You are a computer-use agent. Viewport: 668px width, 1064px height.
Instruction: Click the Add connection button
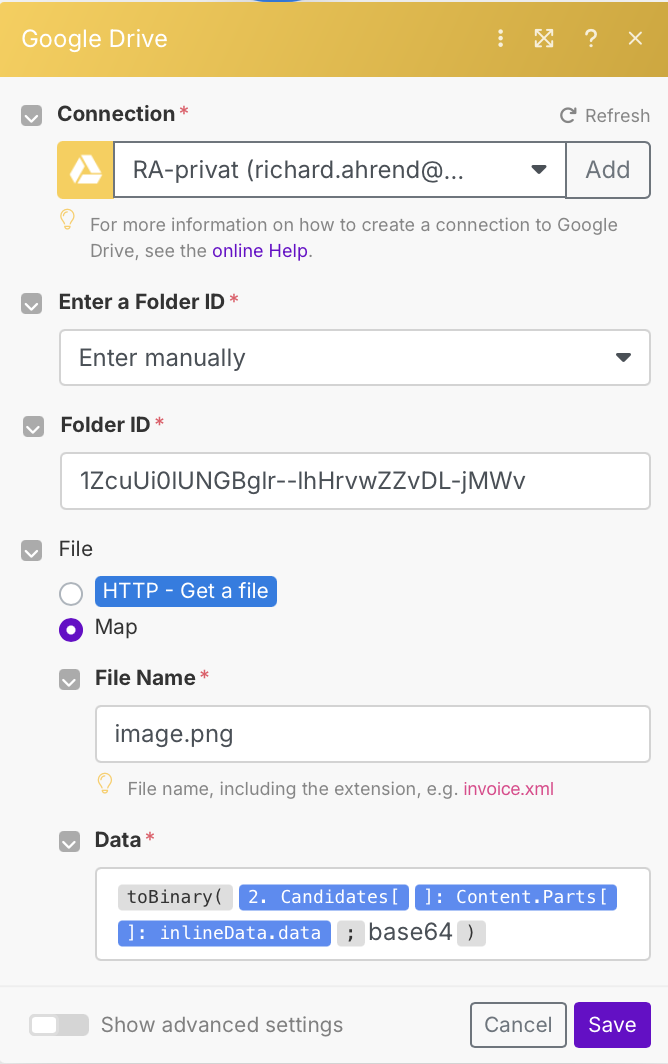pyautogui.click(x=608, y=170)
